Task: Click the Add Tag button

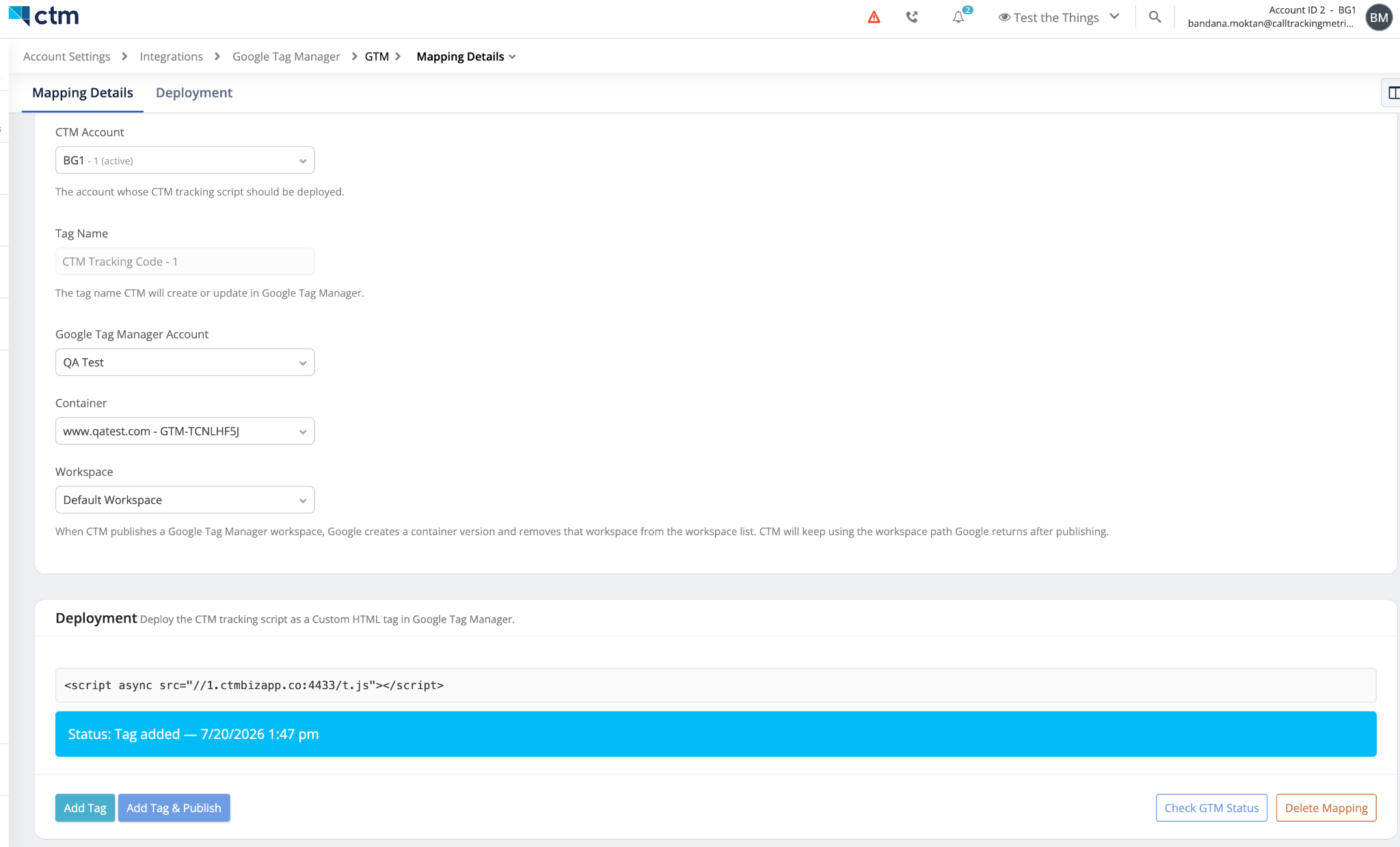Action: 85,808
